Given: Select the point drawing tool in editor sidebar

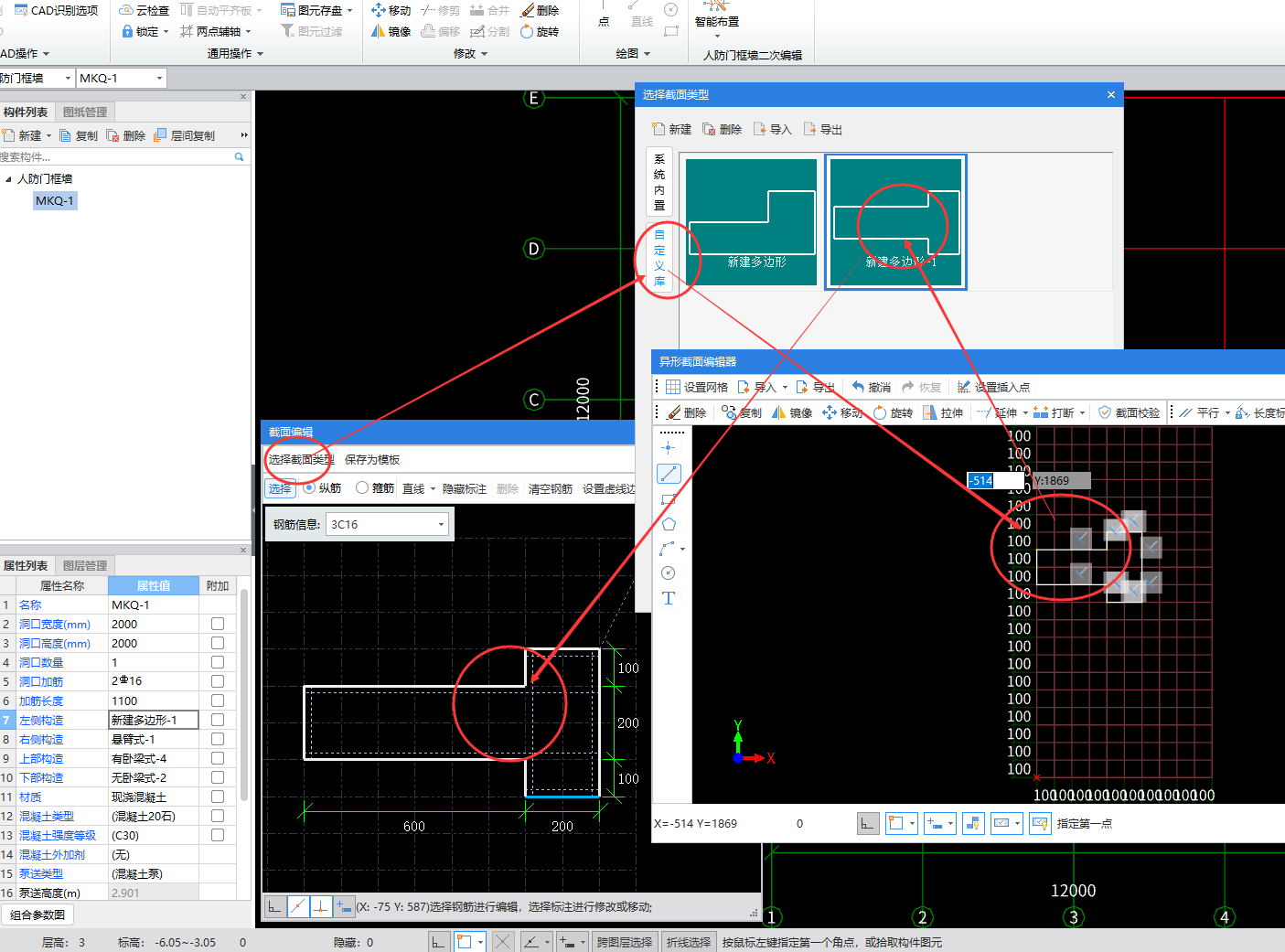Looking at the screenshot, I should coord(669,448).
